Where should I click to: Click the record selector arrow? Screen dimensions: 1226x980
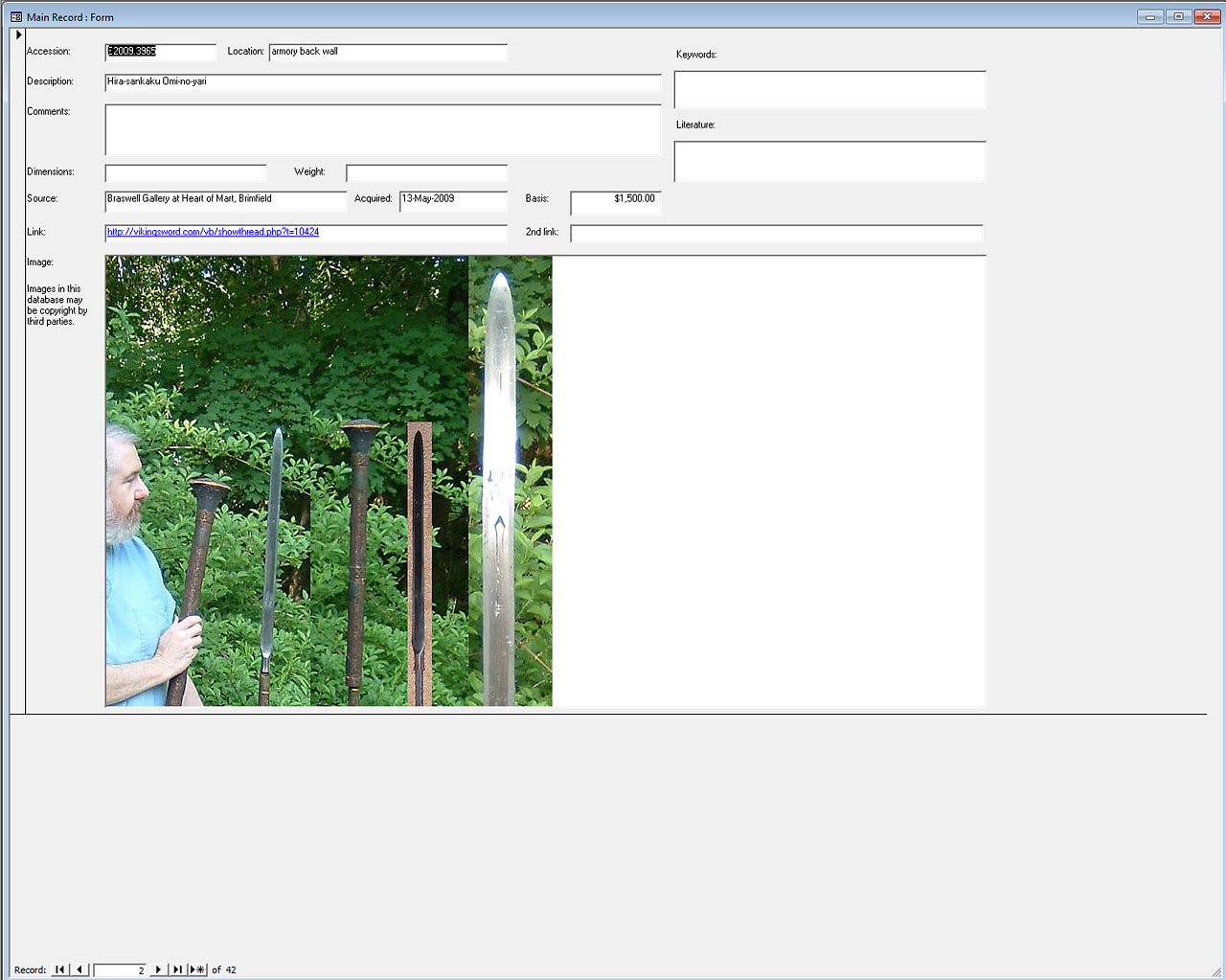click(18, 34)
